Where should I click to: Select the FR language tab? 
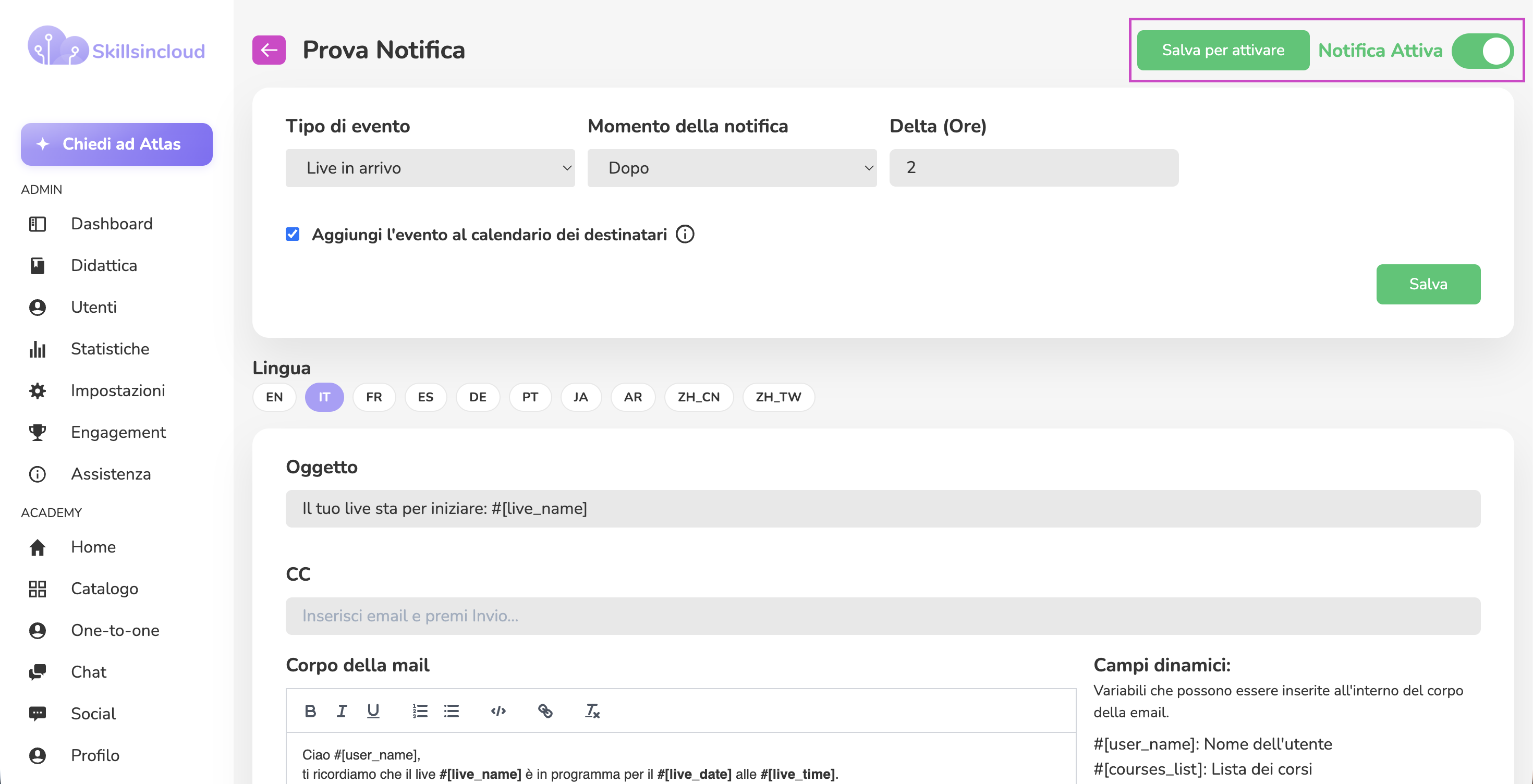[374, 397]
